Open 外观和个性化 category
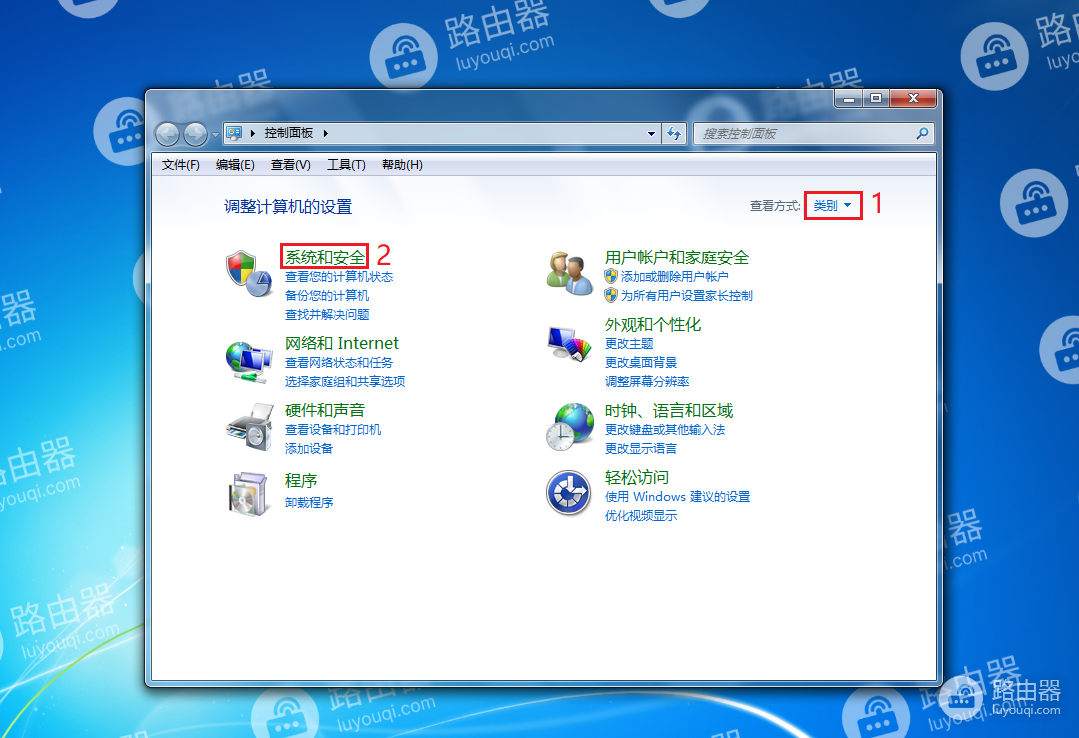The width and height of the screenshot is (1079, 738). click(652, 324)
